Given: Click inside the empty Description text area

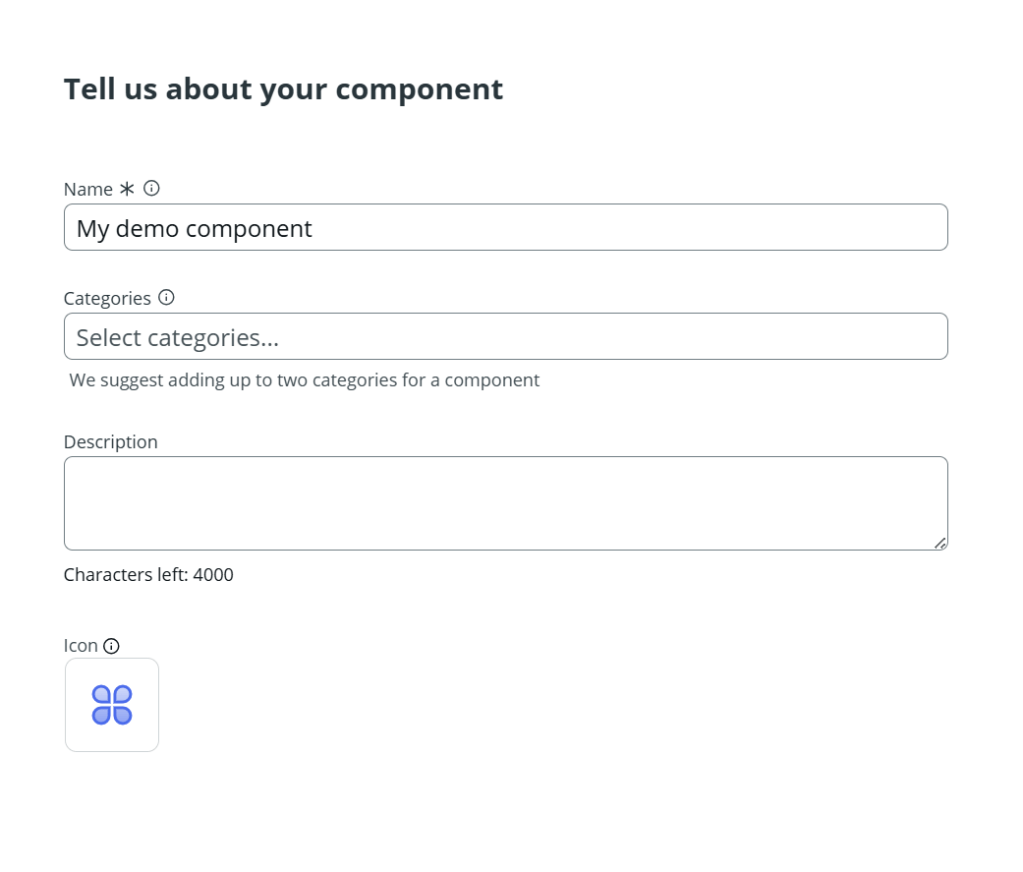Looking at the screenshot, I should point(505,502).
